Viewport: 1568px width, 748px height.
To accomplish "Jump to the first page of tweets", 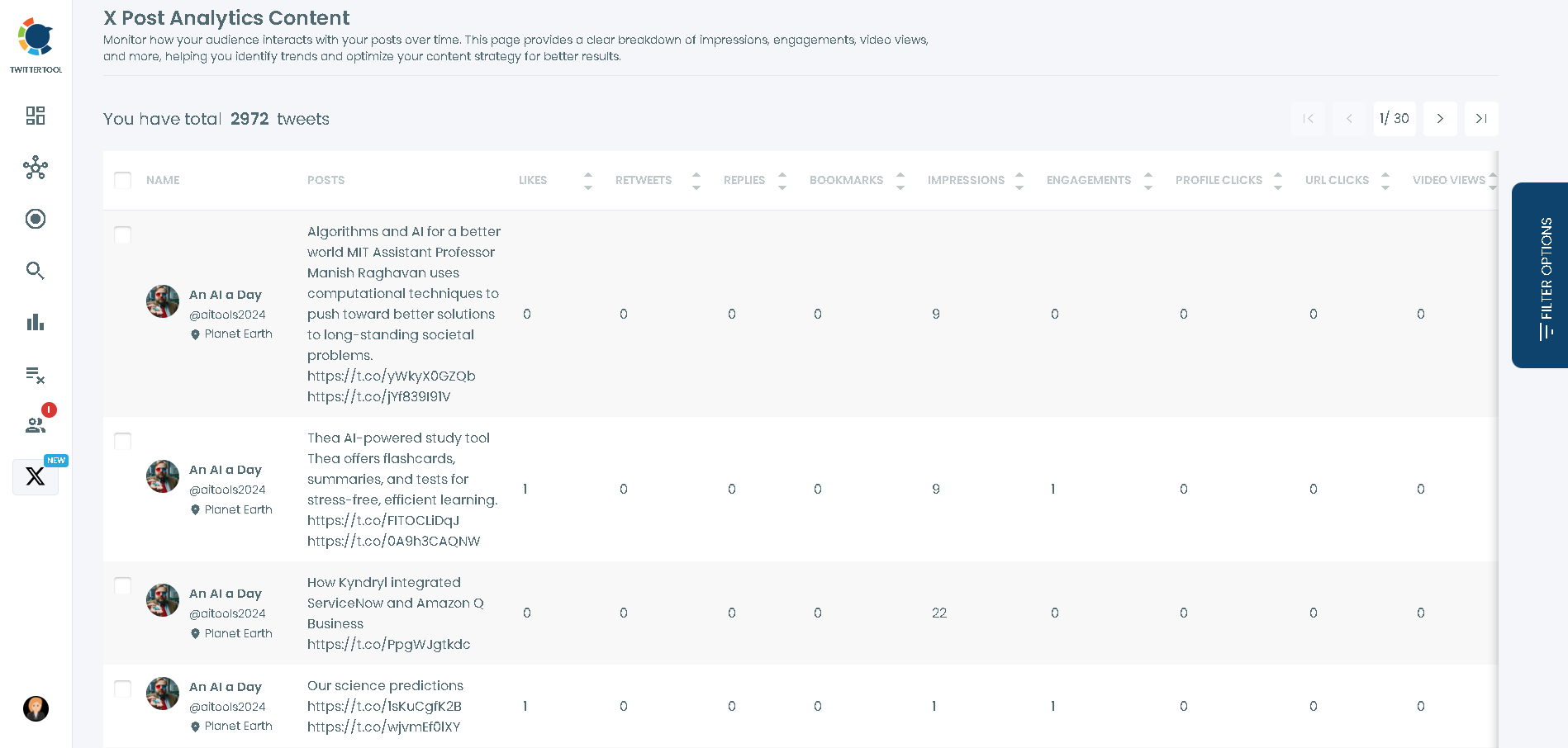I will click(1308, 119).
